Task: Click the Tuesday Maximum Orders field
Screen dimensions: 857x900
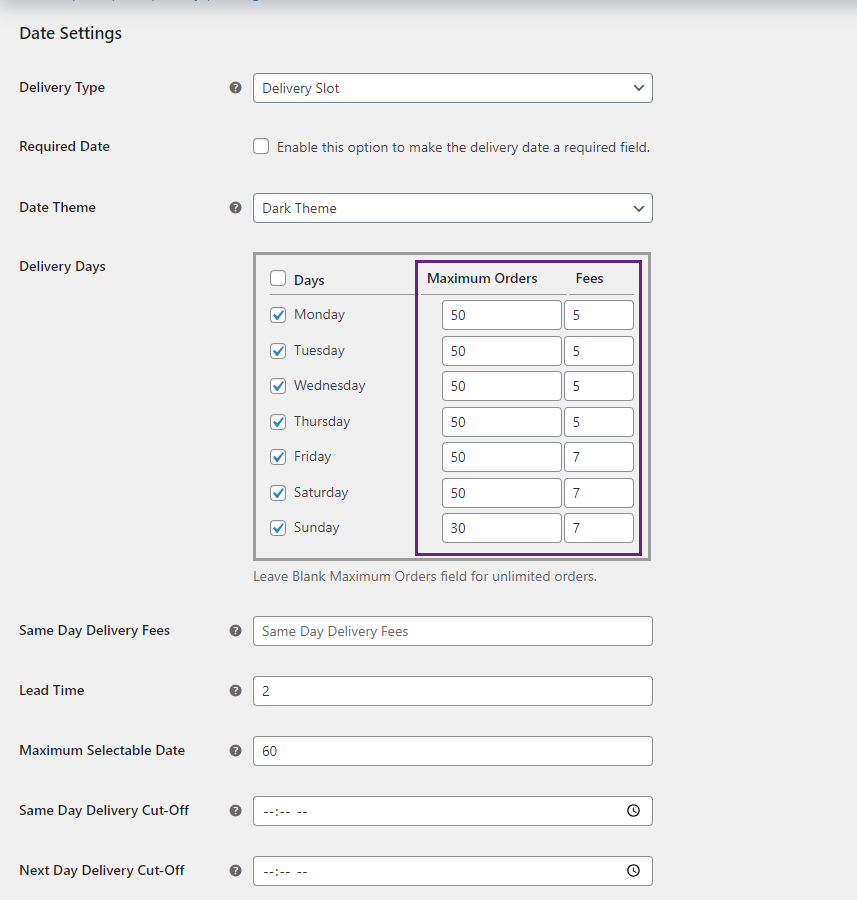Action: (502, 351)
